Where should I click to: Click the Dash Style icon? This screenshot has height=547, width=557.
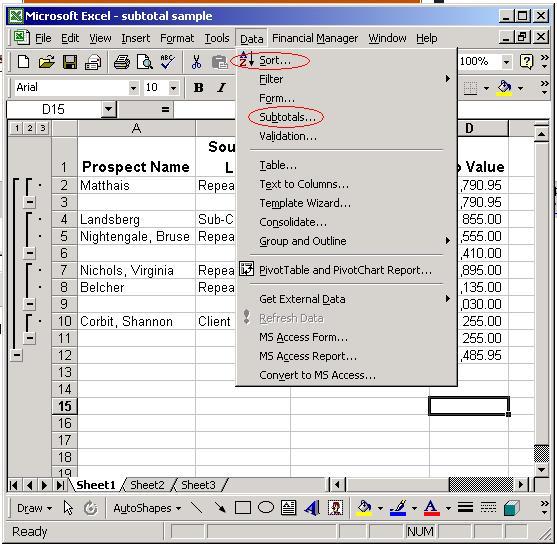pos(488,508)
